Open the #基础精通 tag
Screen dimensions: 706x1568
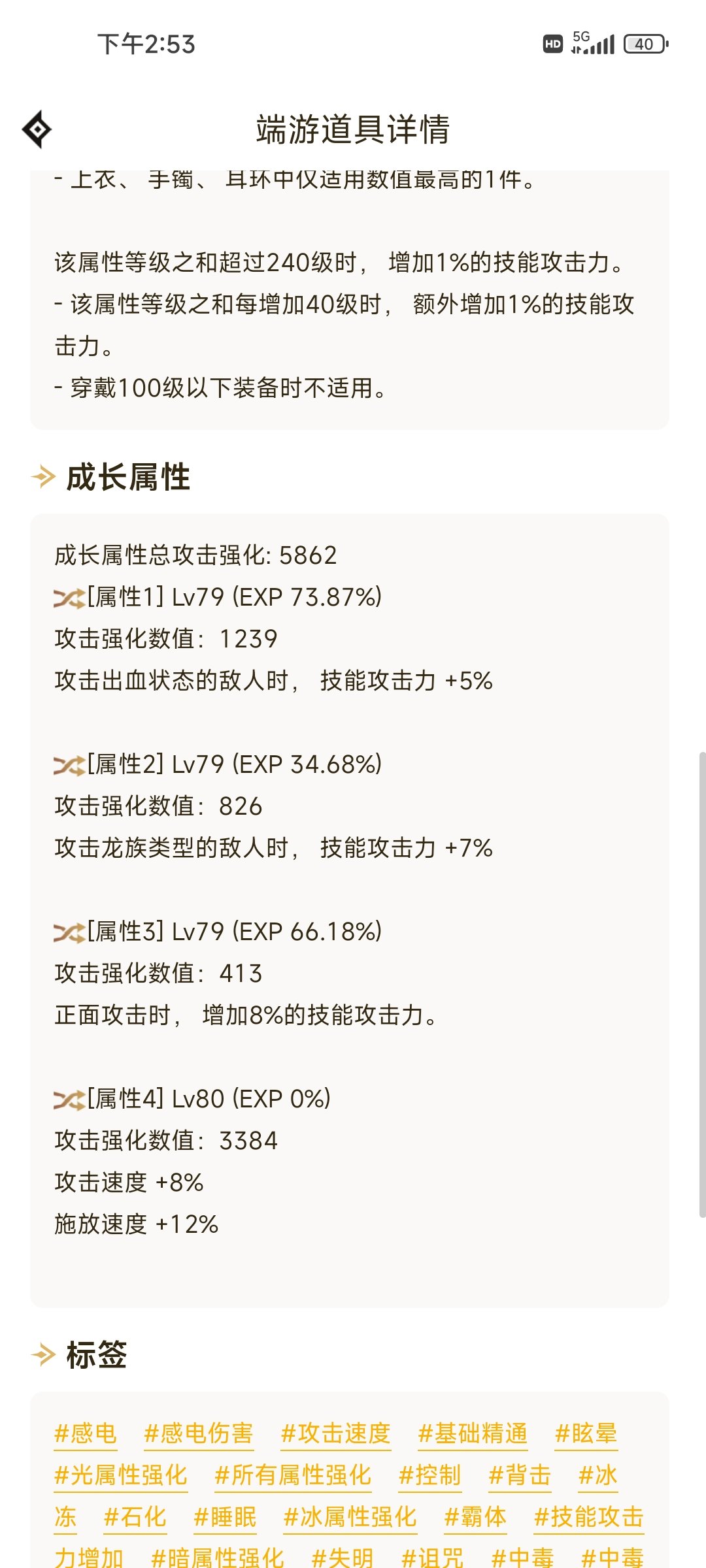point(473,1433)
